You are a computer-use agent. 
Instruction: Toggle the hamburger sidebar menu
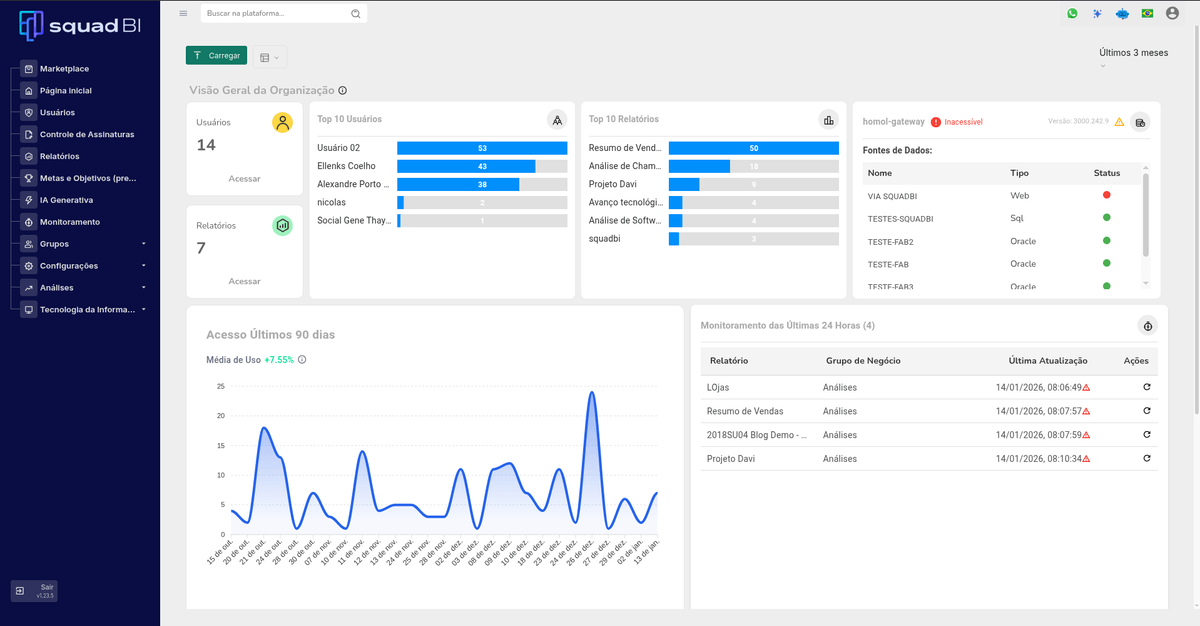pyautogui.click(x=183, y=13)
